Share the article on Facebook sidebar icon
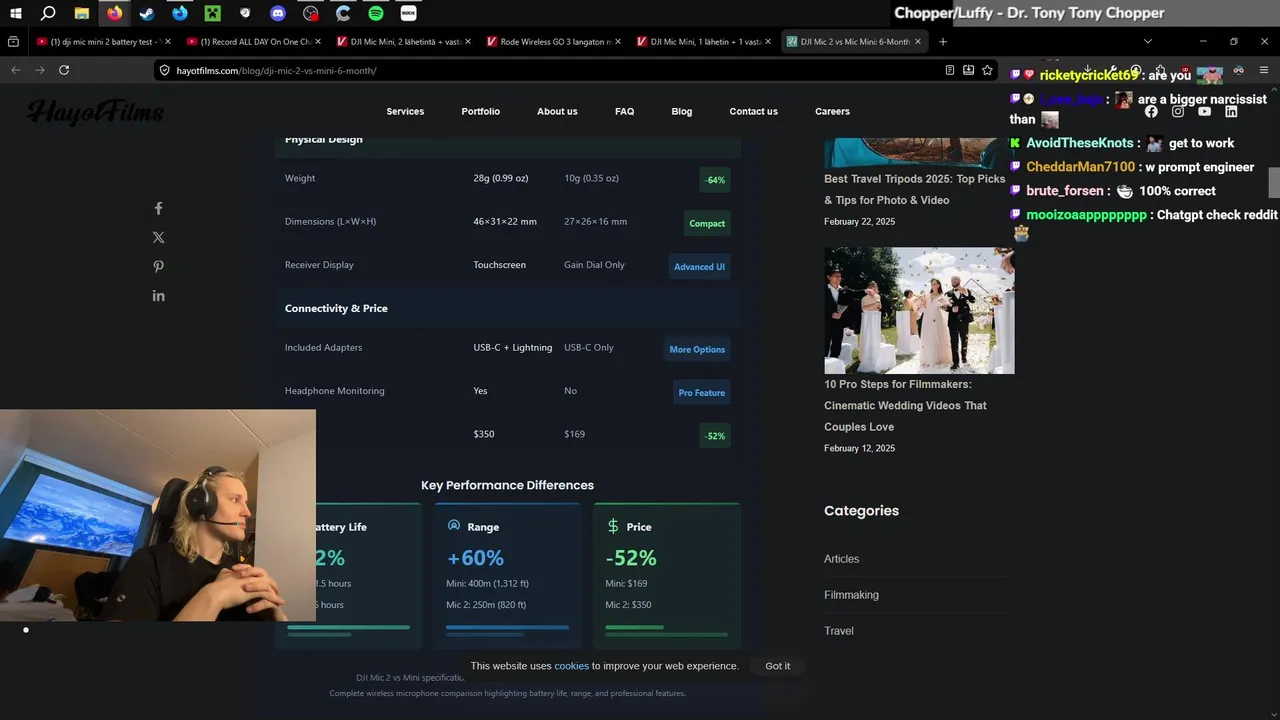Image resolution: width=1280 pixels, height=720 pixels. click(158, 208)
